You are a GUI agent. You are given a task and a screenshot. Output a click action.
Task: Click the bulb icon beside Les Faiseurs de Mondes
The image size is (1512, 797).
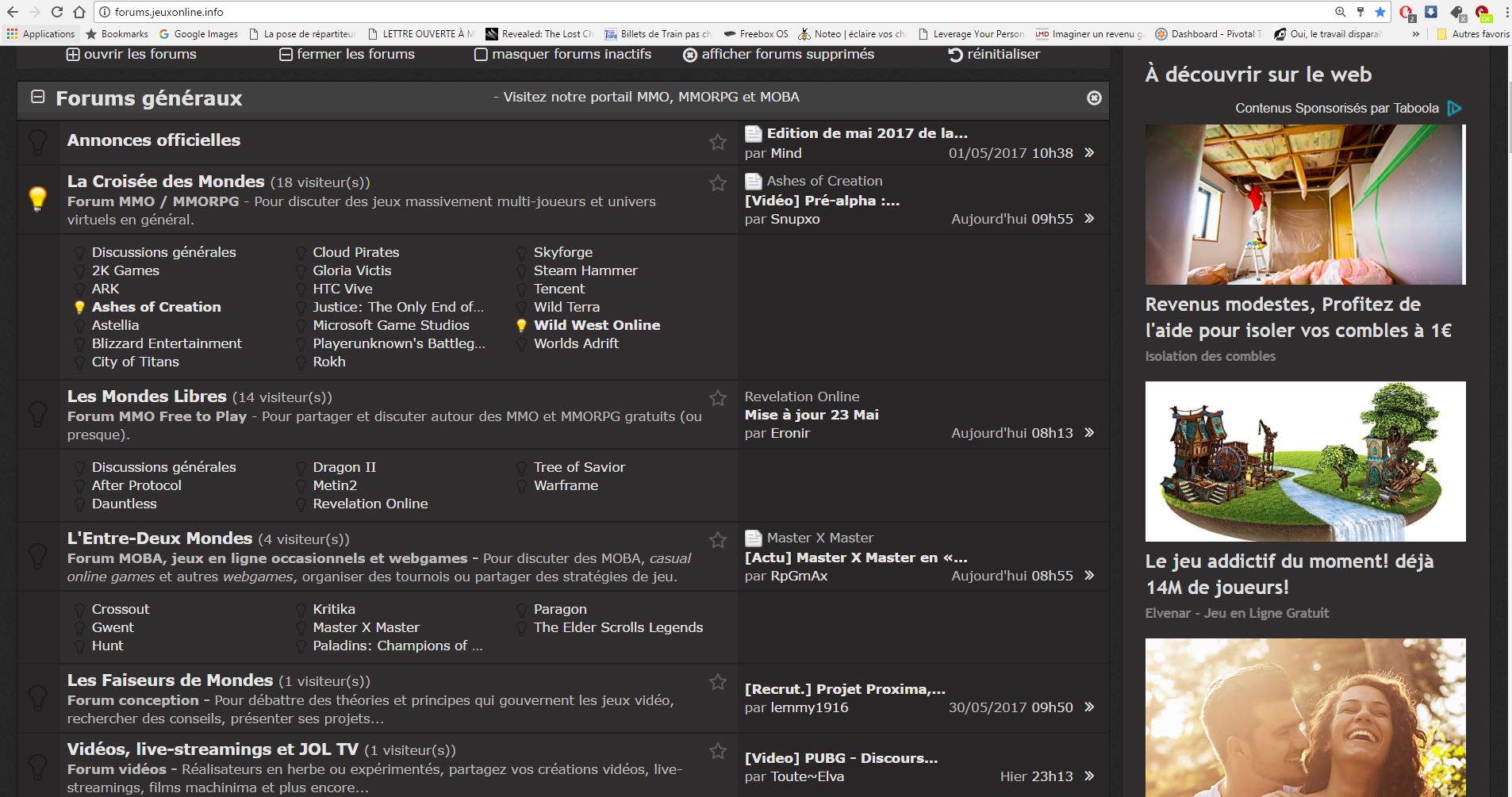click(x=37, y=697)
